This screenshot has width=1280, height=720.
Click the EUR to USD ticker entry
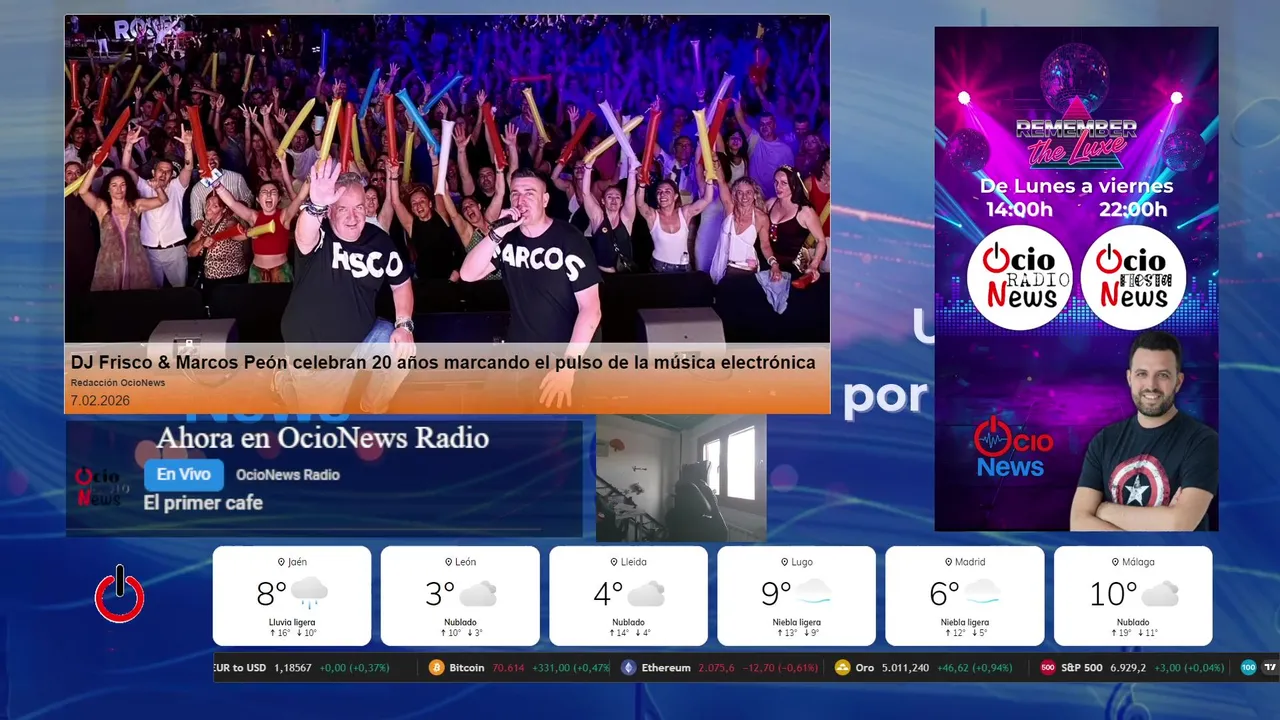pos(301,668)
